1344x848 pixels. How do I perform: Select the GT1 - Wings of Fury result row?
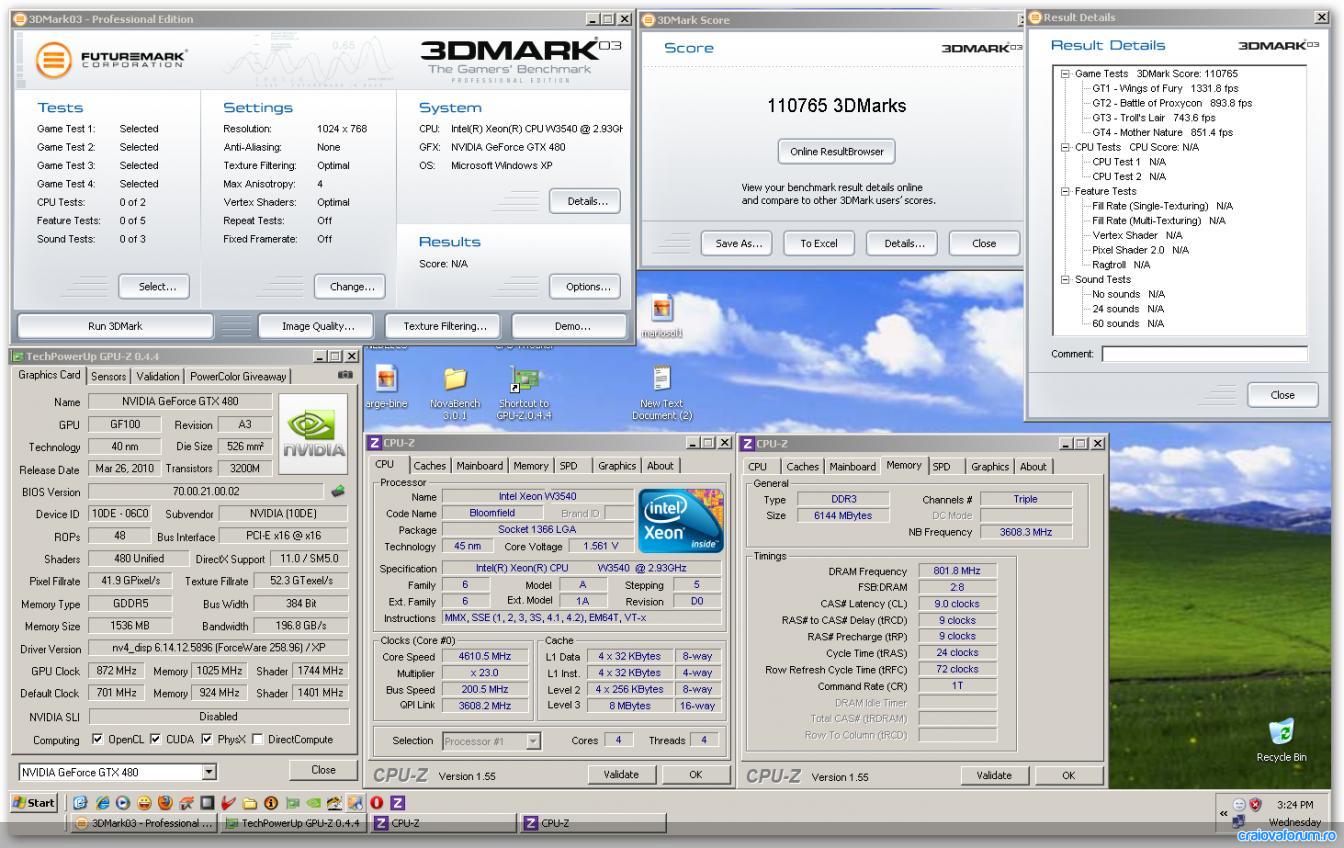coord(1165,88)
